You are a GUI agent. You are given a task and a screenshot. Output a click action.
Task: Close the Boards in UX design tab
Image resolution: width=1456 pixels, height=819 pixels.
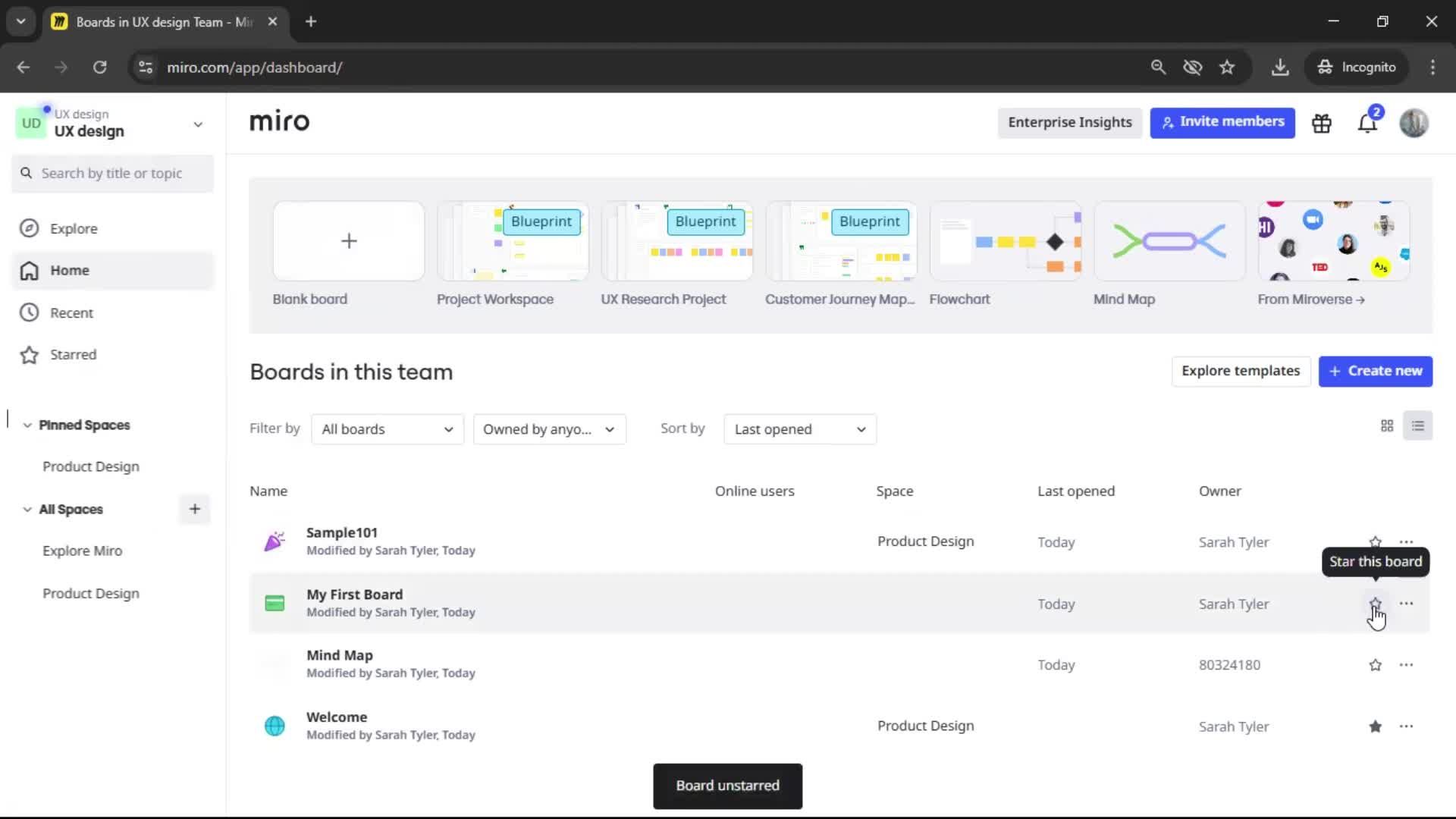point(272,22)
